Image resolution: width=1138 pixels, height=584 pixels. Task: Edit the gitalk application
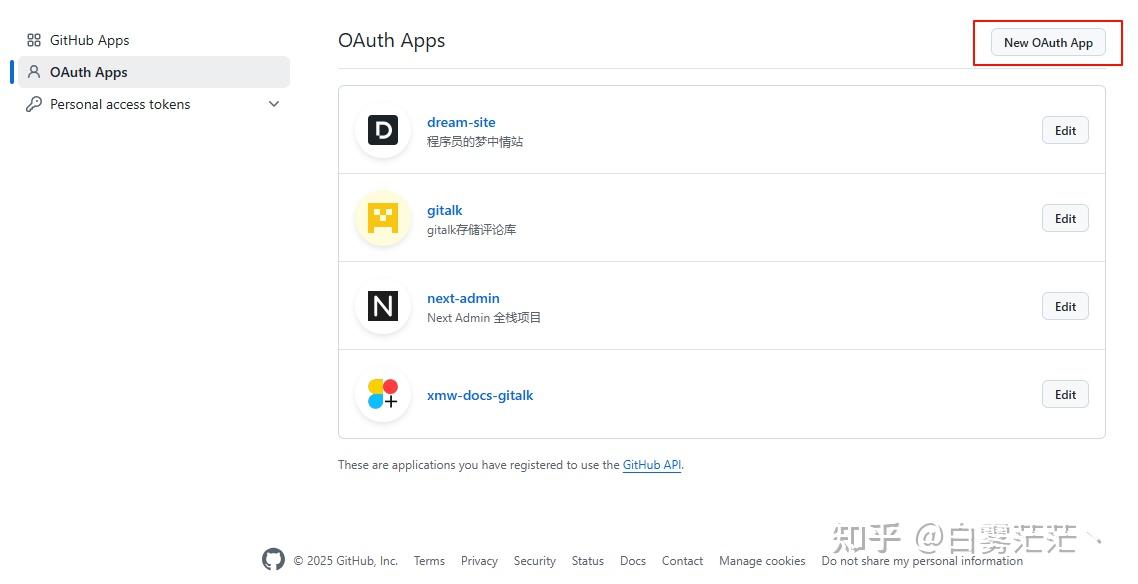1064,218
